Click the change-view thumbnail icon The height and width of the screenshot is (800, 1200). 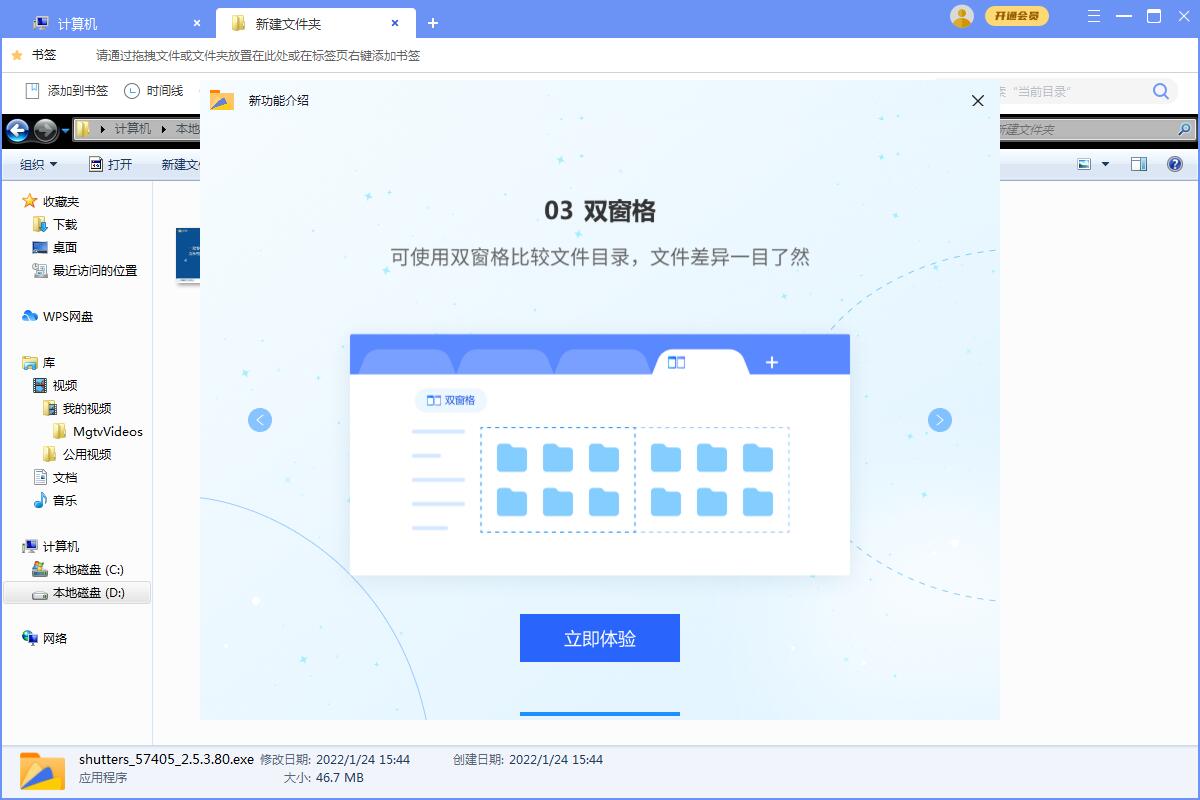[1083, 163]
